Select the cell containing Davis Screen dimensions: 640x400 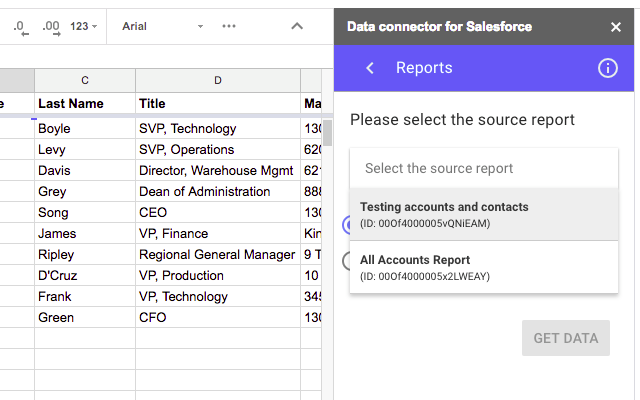[85, 171]
